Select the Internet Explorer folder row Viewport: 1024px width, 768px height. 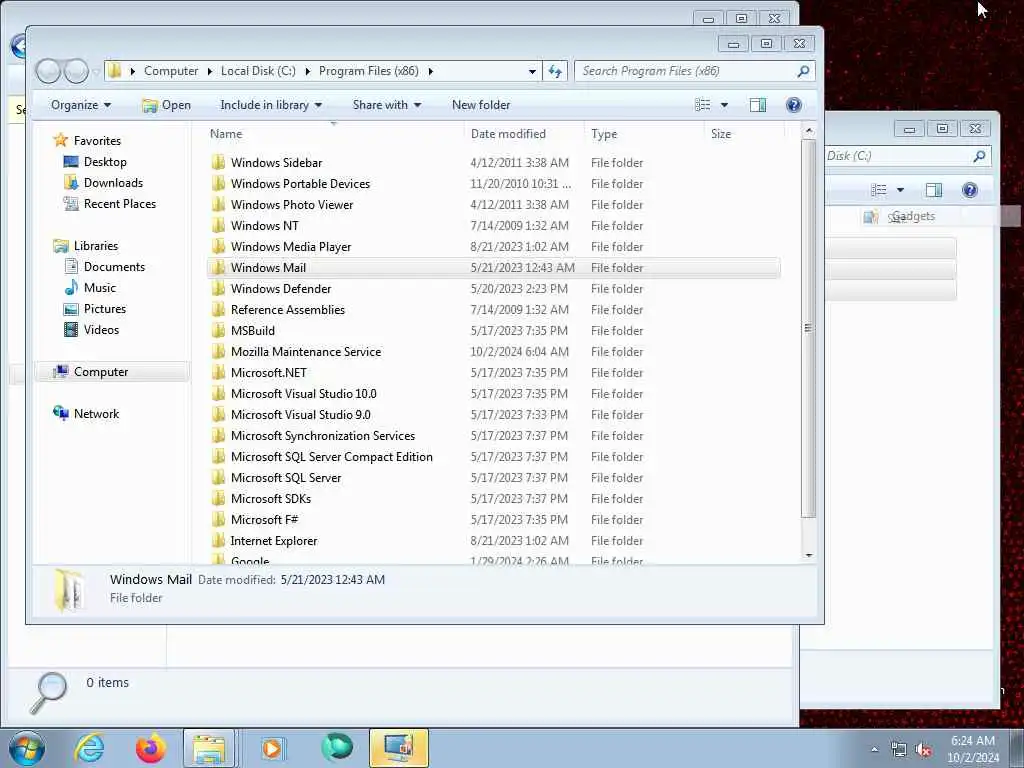(x=494, y=541)
